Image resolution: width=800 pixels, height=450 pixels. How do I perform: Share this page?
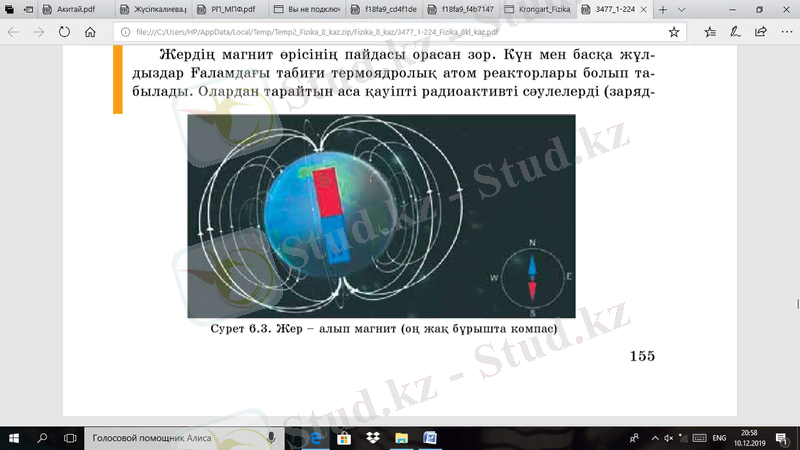click(761, 32)
